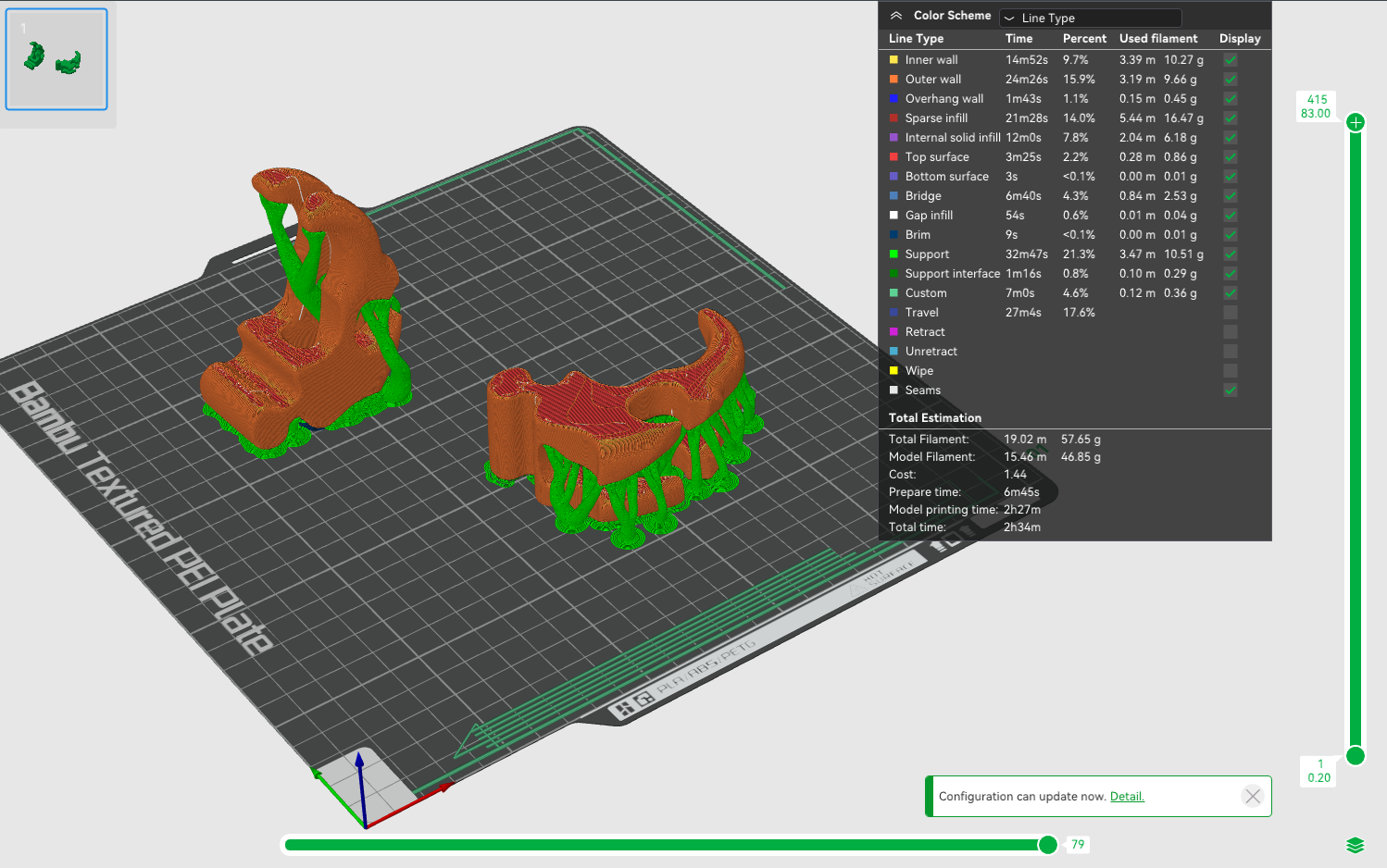Click the layers icon below vertical slider
Viewport: 1387px width, 868px height.
(x=1355, y=845)
